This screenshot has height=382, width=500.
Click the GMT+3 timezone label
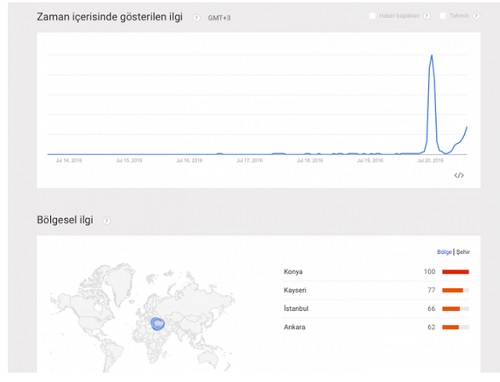(x=219, y=18)
